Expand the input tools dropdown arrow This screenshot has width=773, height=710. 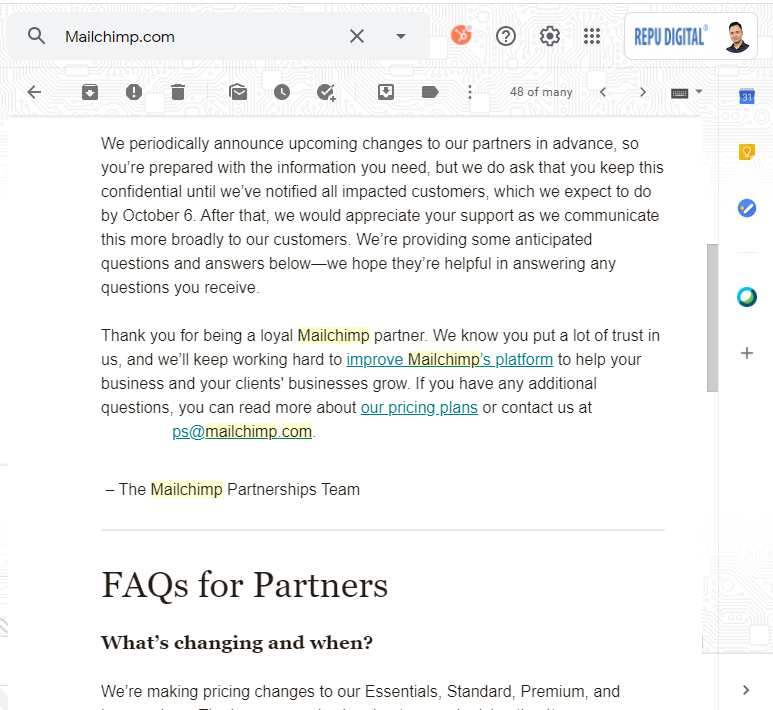(x=699, y=92)
